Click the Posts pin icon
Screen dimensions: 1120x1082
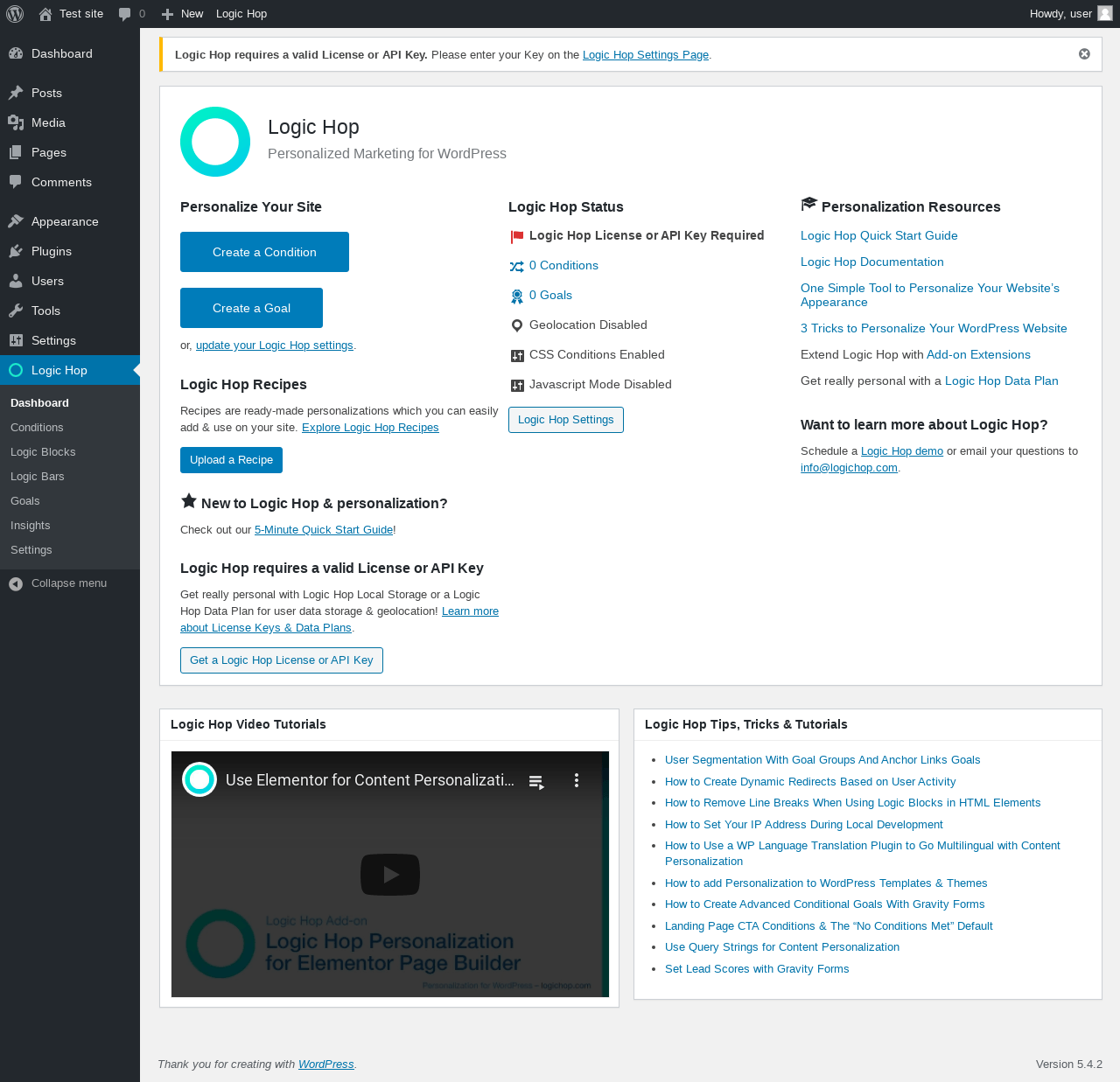[16, 93]
